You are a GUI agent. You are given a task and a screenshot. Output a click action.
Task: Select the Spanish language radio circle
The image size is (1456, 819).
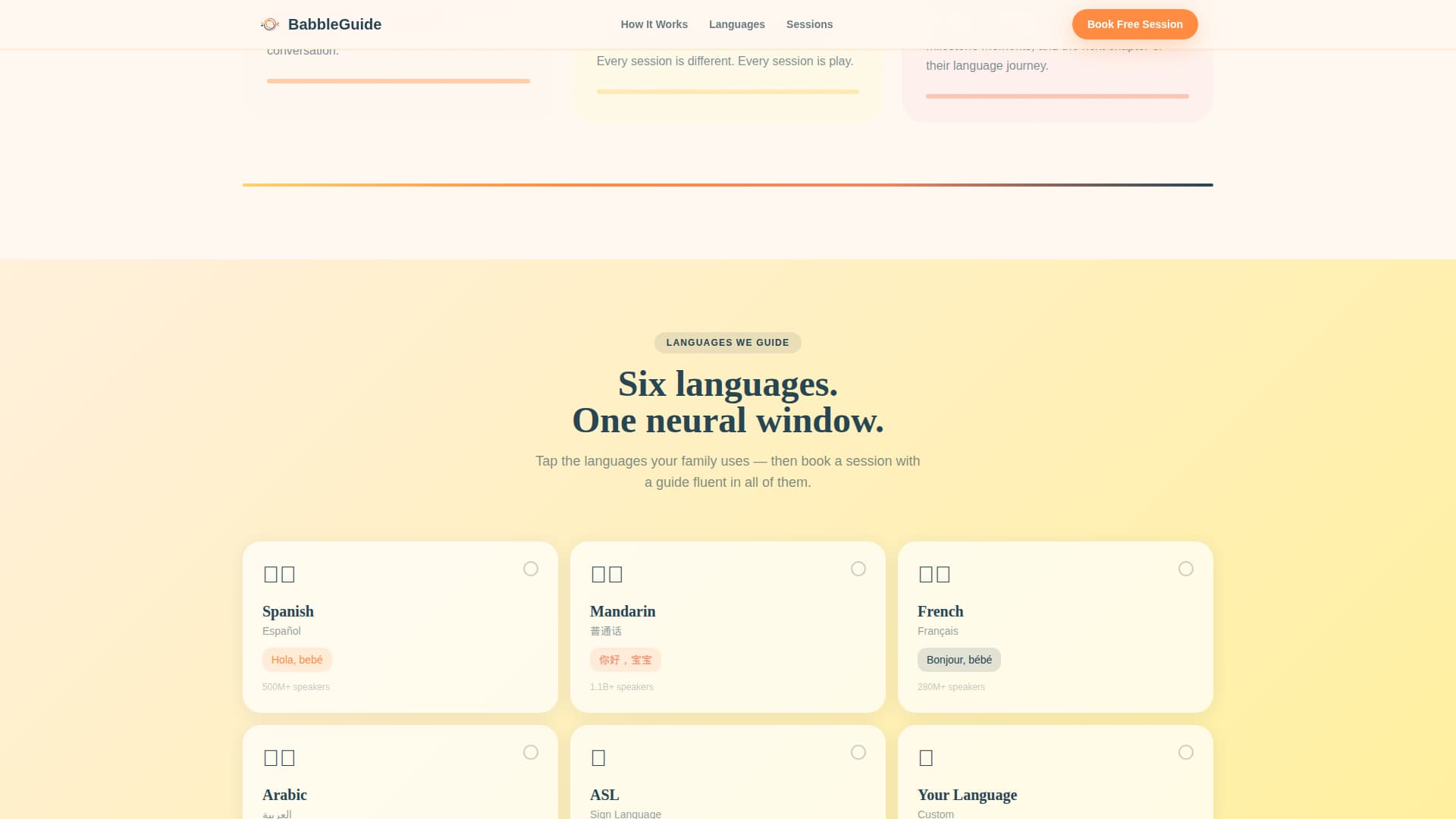(531, 569)
